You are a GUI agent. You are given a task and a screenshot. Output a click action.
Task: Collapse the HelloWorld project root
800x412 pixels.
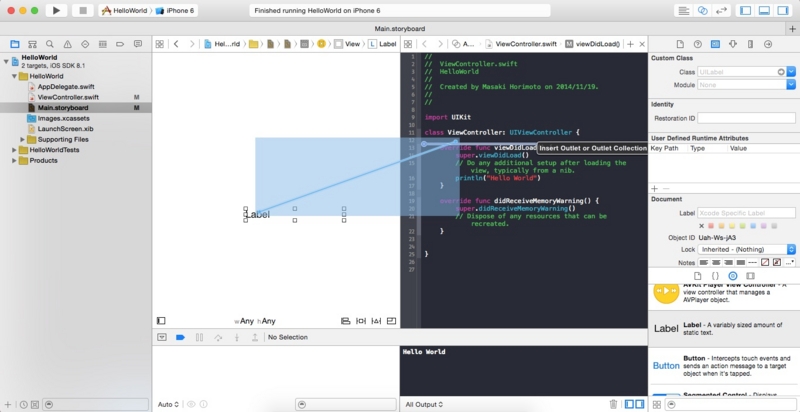[x=6, y=62]
